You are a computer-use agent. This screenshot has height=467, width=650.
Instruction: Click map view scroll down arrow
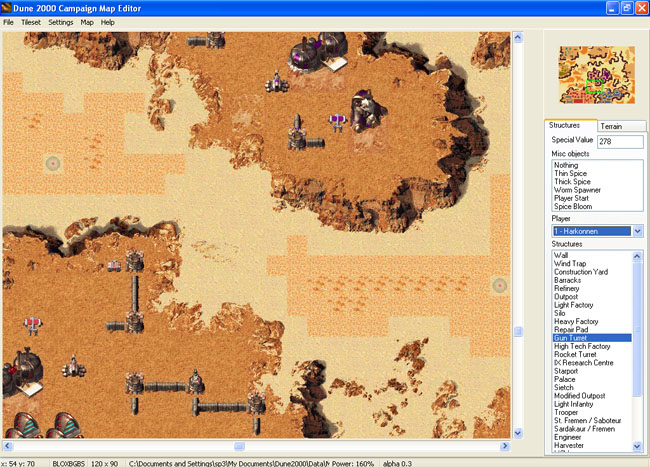[518, 433]
